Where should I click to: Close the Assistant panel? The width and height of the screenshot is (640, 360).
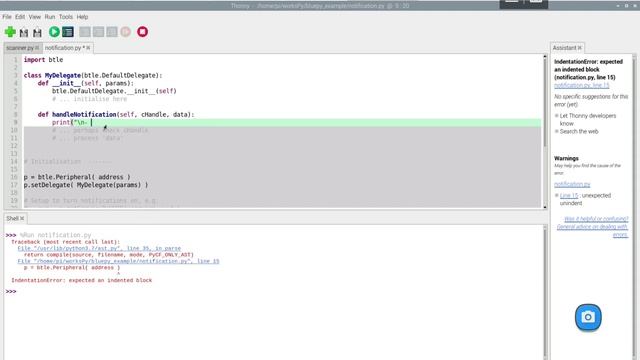[580, 48]
